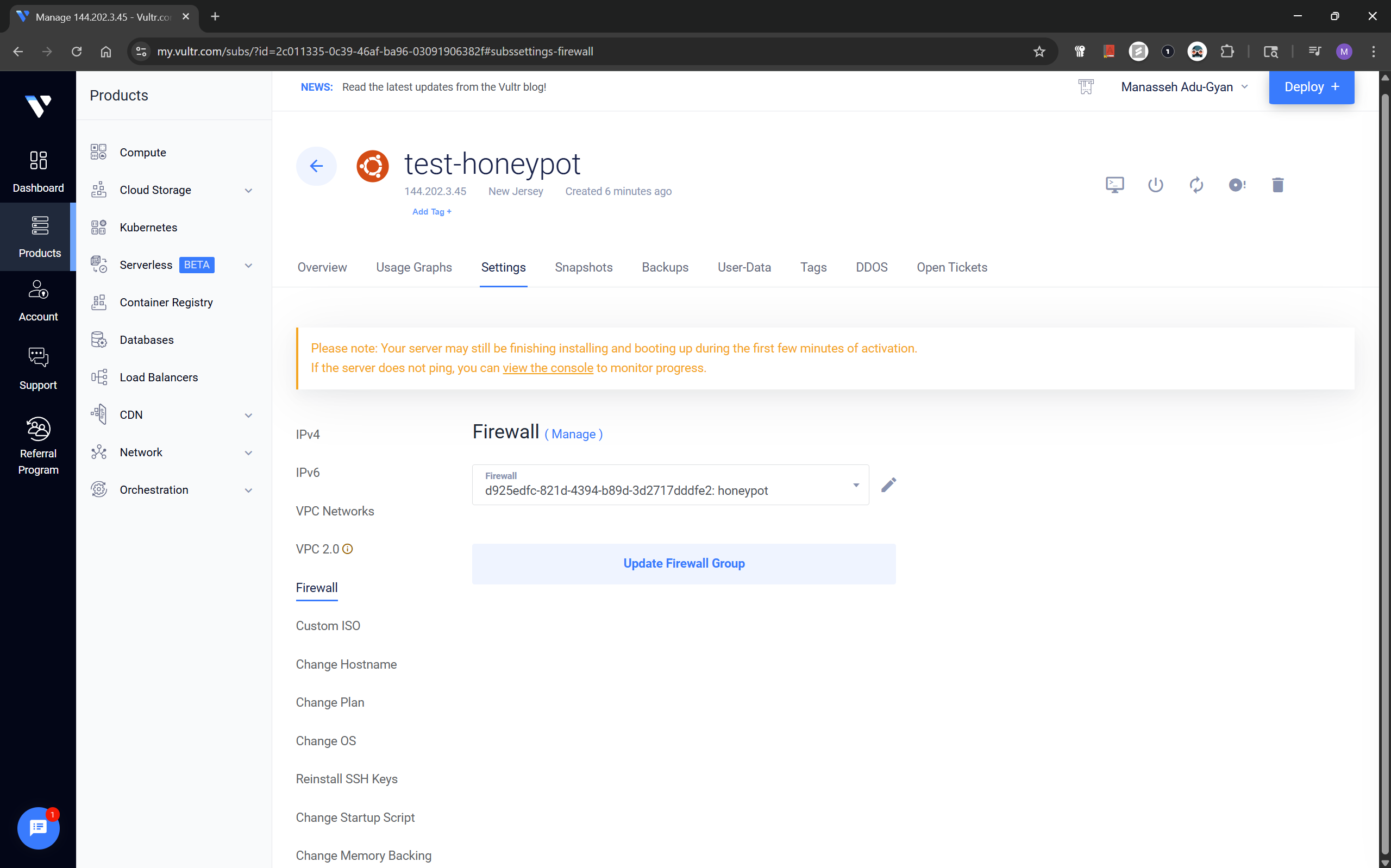
Task: Click the Add Tag + link
Action: [x=432, y=212]
